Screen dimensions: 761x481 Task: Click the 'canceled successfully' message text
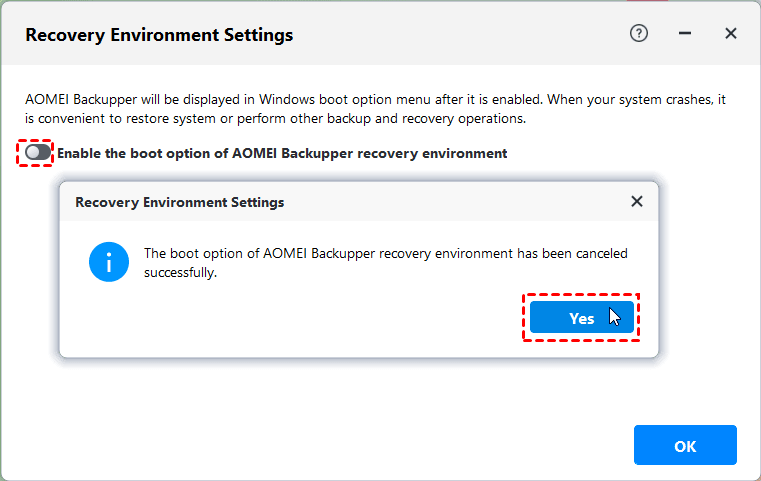pyautogui.click(x=385, y=254)
